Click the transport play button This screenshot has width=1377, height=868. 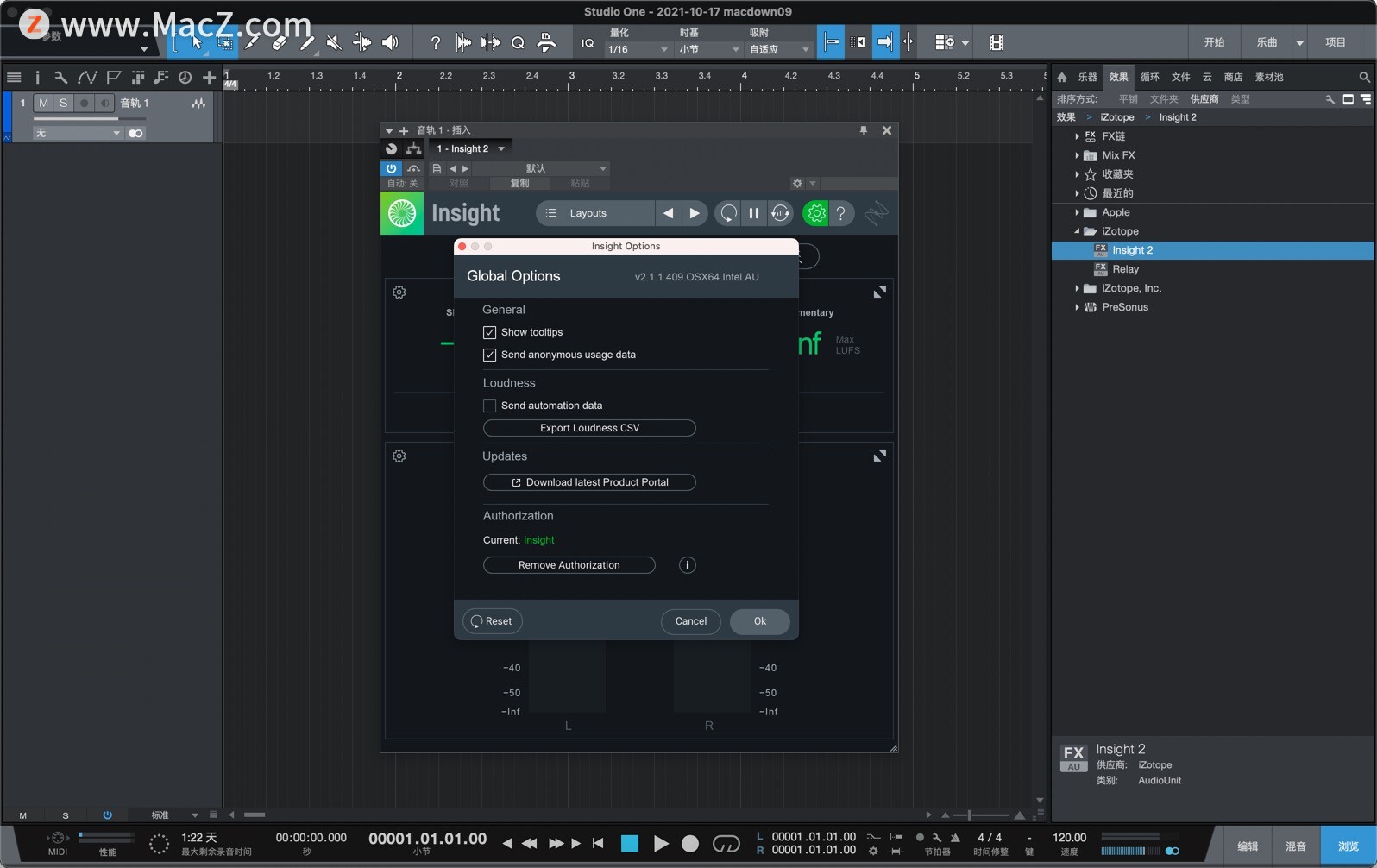click(x=661, y=844)
